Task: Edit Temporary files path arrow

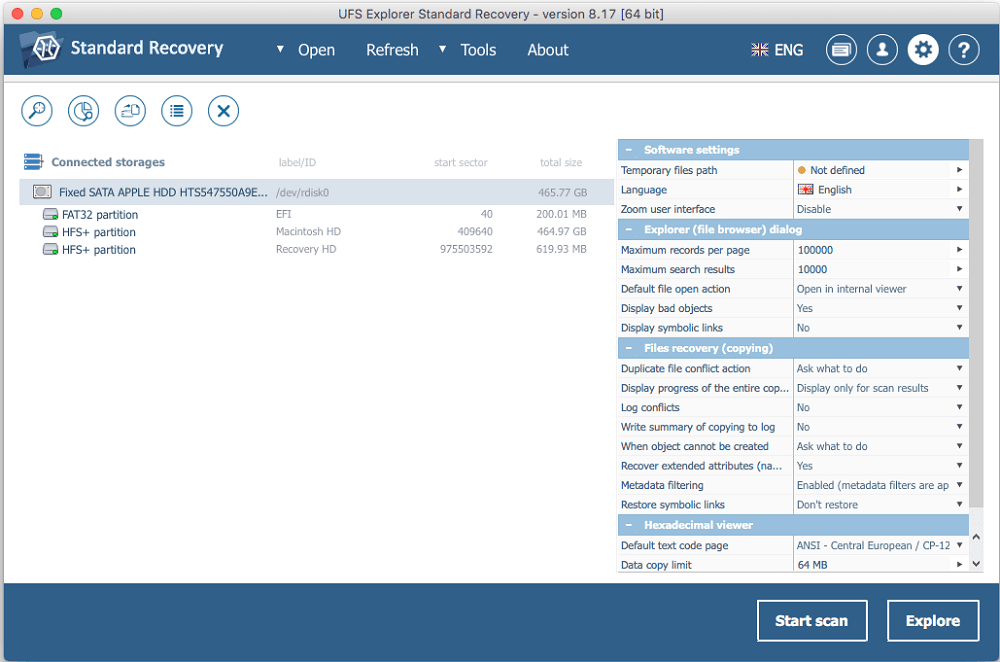Action: coord(959,170)
